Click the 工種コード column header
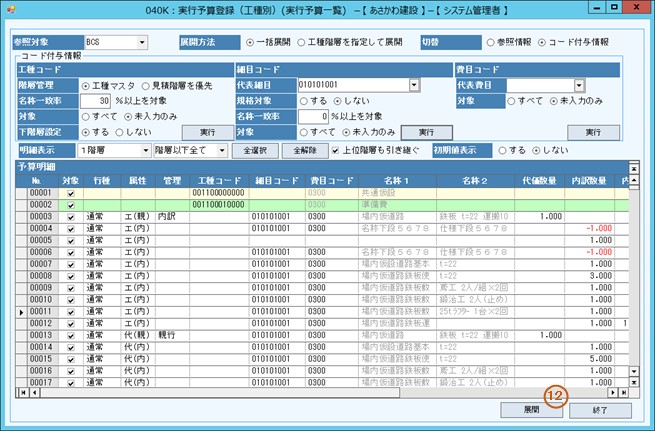This screenshot has height=431, width=655. [x=218, y=180]
